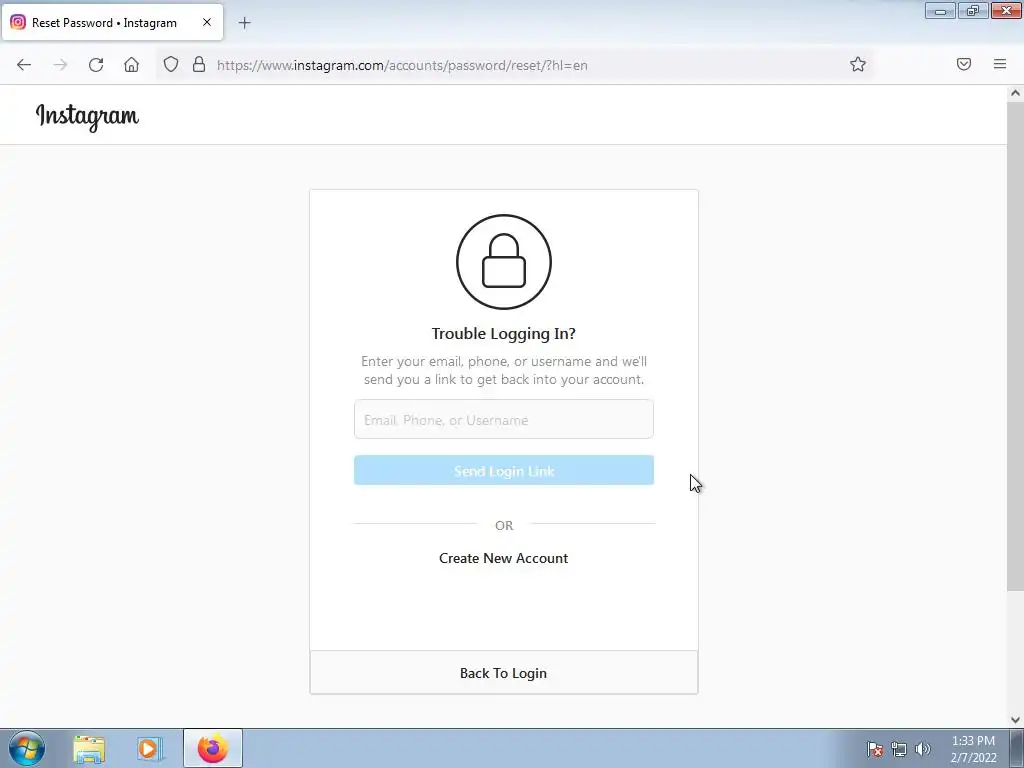Close the Reset Password tab with its X
This screenshot has width=1024, height=768.
[x=207, y=22]
